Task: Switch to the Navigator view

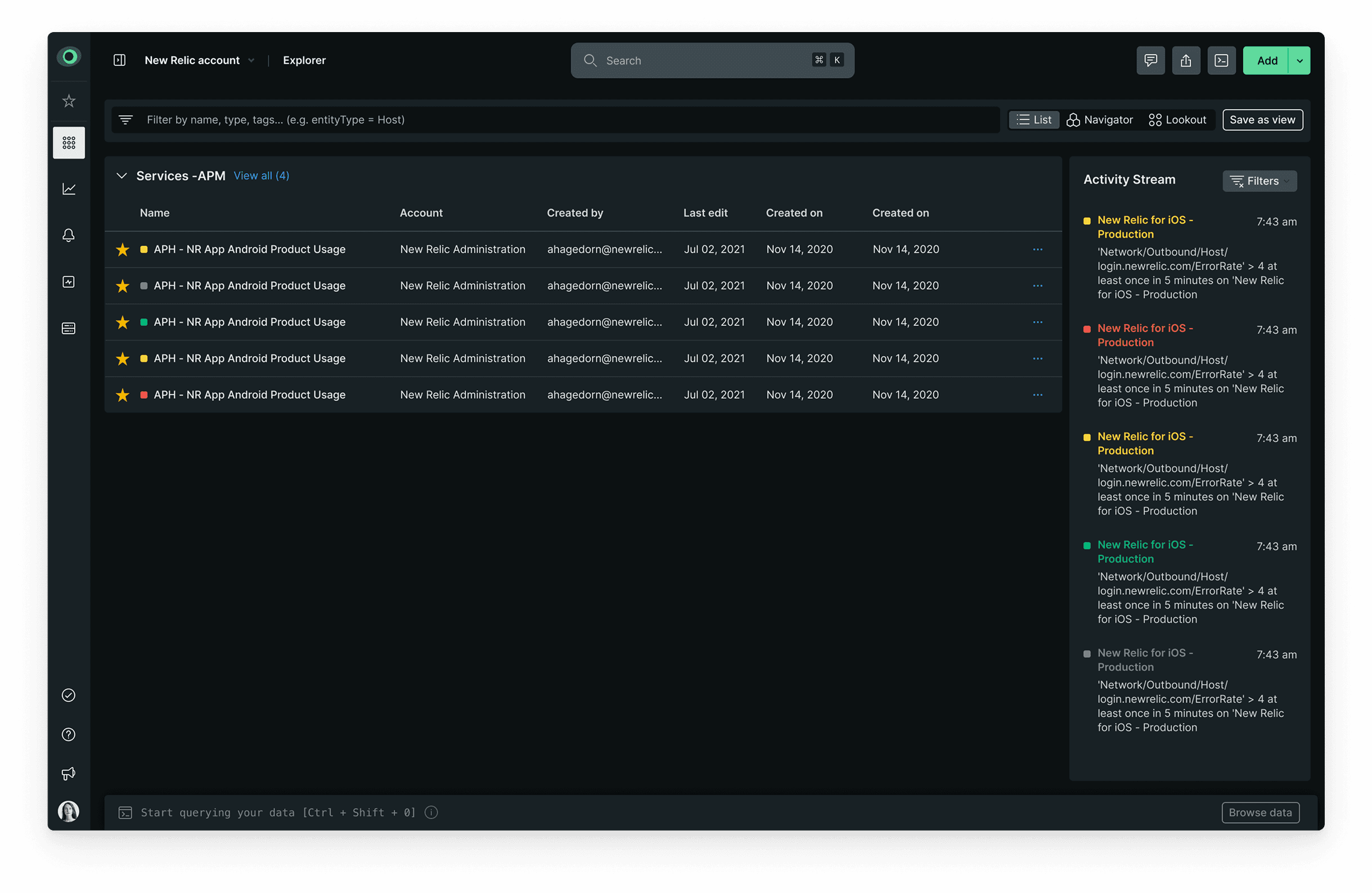Action: point(1099,120)
